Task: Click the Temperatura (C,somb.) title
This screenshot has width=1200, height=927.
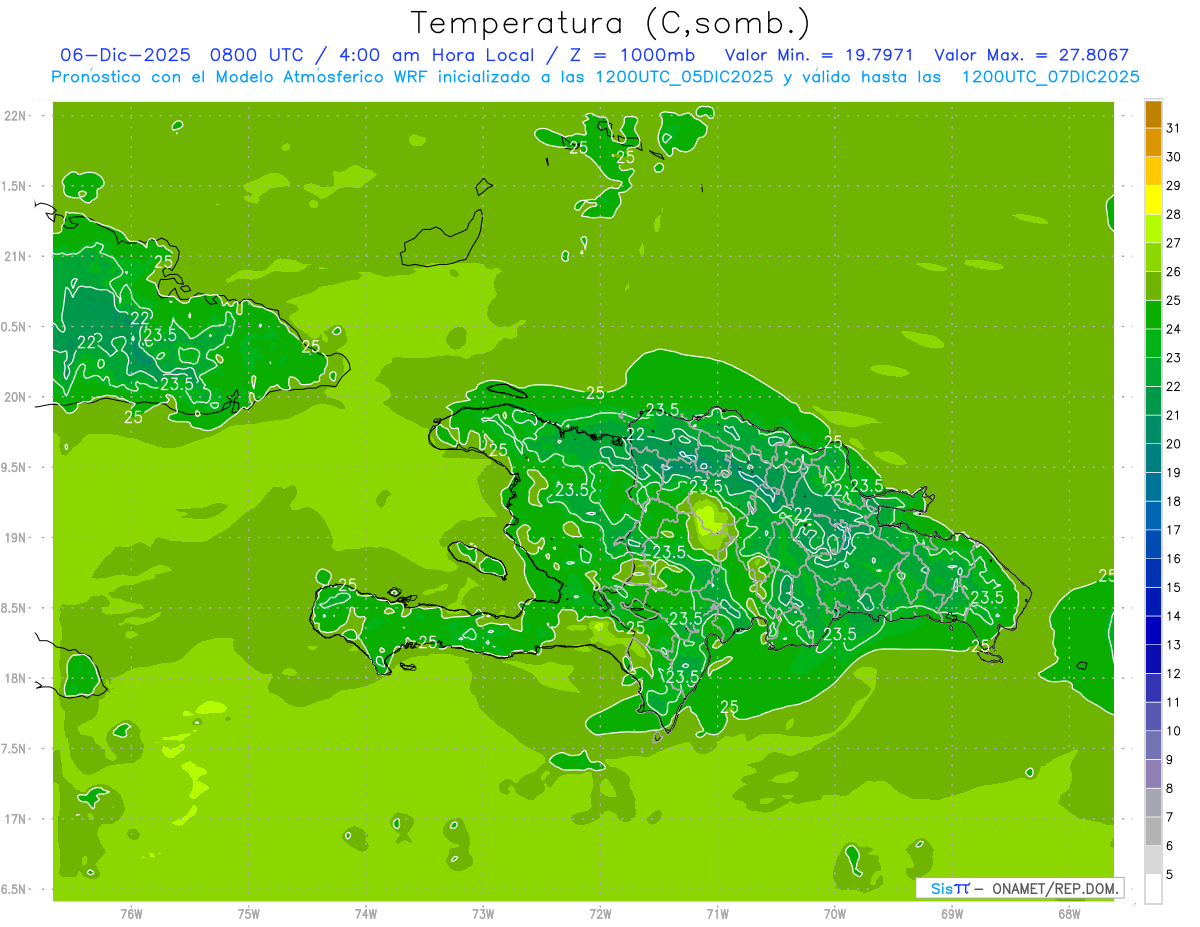Action: click(610, 22)
